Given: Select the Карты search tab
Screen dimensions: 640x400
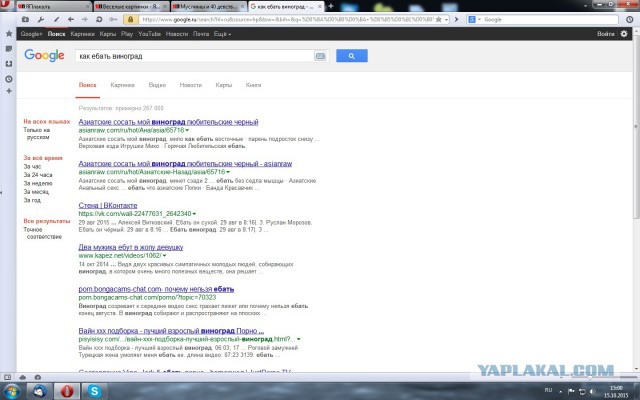Looking at the screenshot, I should pos(224,85).
